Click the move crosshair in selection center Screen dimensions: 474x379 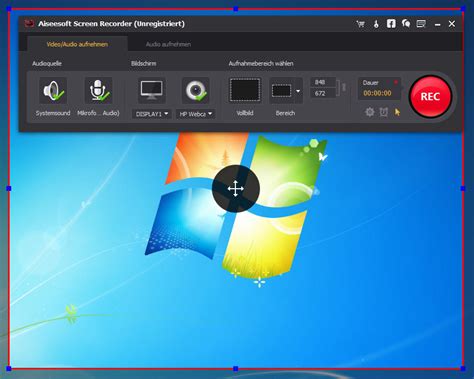(236, 188)
